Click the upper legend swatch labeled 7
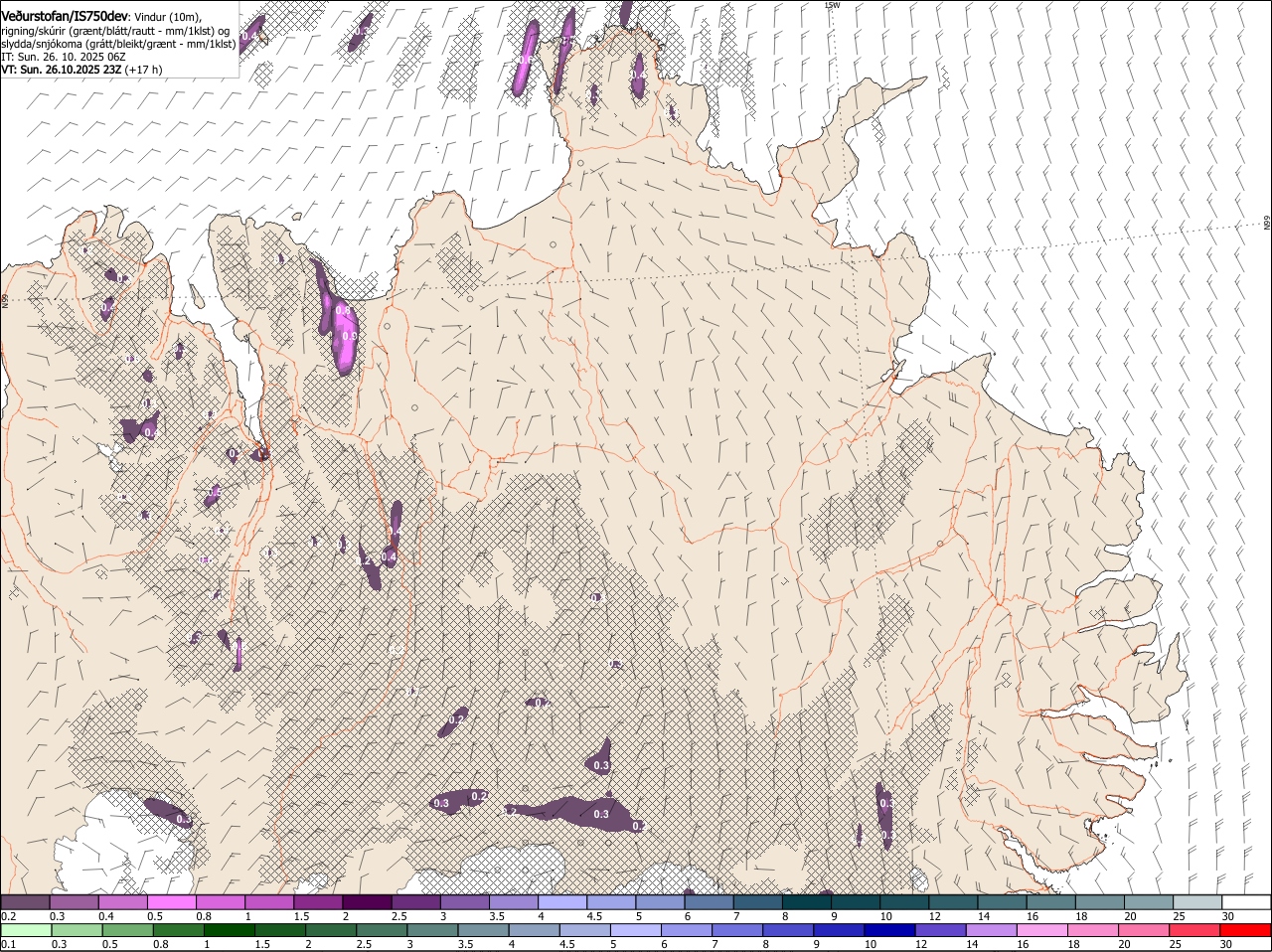Image resolution: width=1272 pixels, height=952 pixels. (757, 902)
